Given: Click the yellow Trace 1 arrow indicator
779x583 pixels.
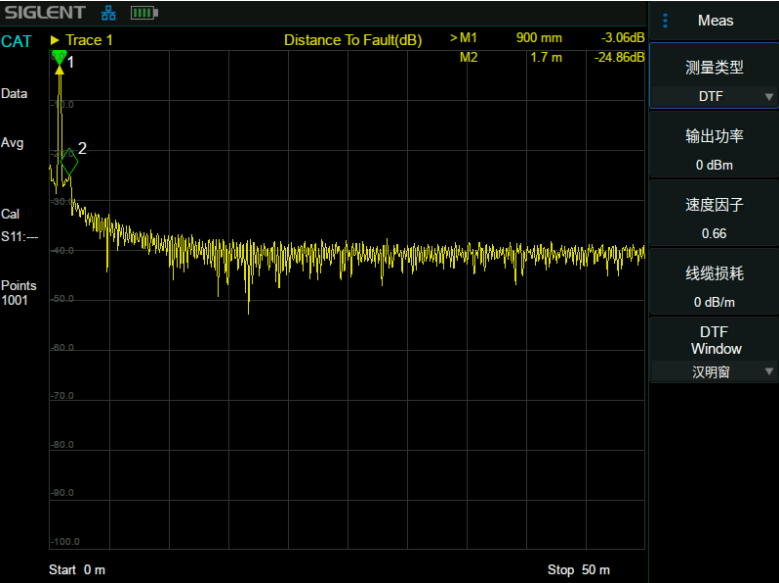Looking at the screenshot, I should [55, 40].
